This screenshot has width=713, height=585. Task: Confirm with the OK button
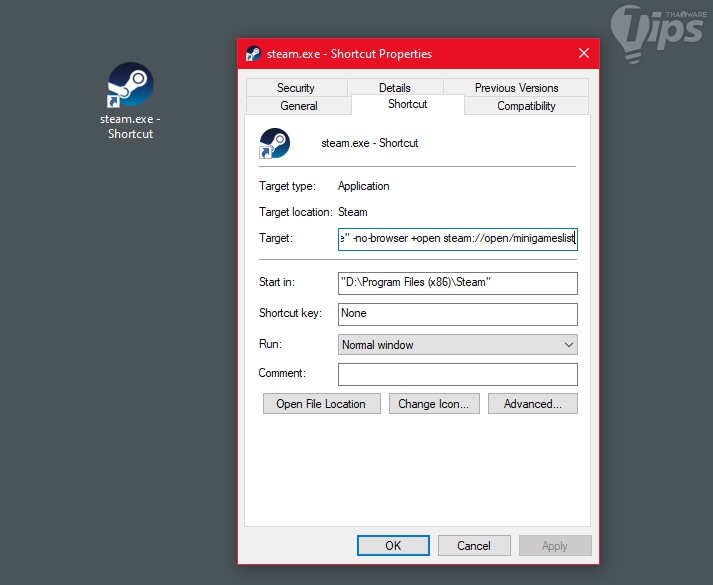[393, 545]
